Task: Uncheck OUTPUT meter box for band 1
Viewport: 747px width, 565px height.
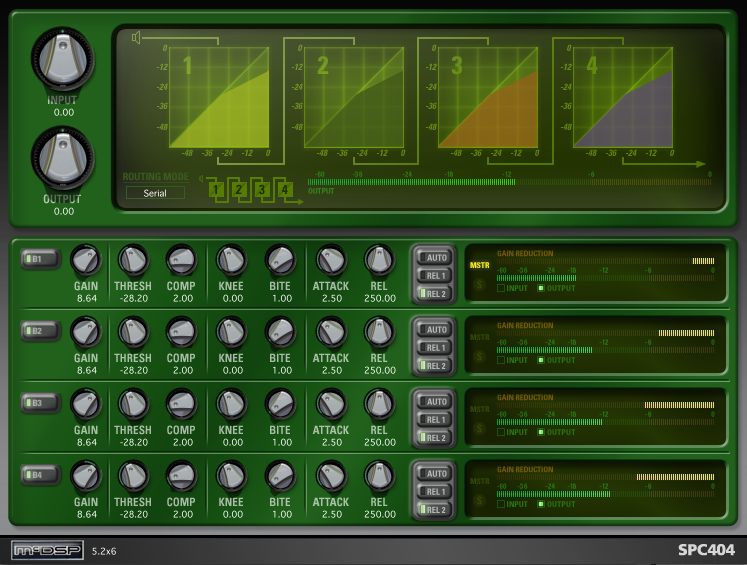Action: tap(541, 288)
